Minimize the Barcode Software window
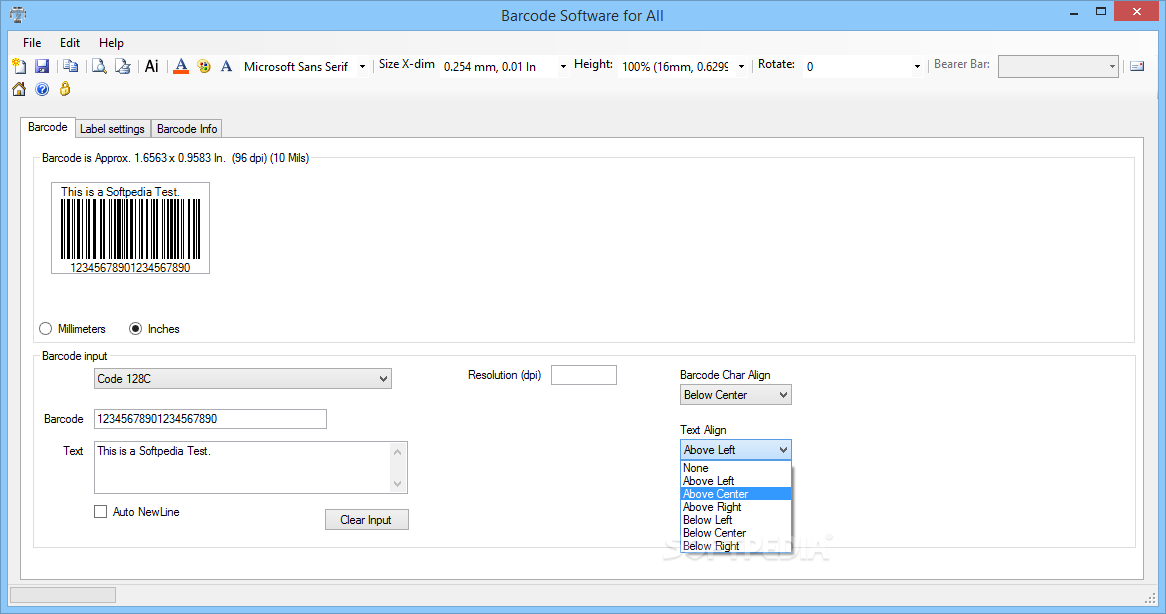1166x614 pixels. tap(1075, 13)
